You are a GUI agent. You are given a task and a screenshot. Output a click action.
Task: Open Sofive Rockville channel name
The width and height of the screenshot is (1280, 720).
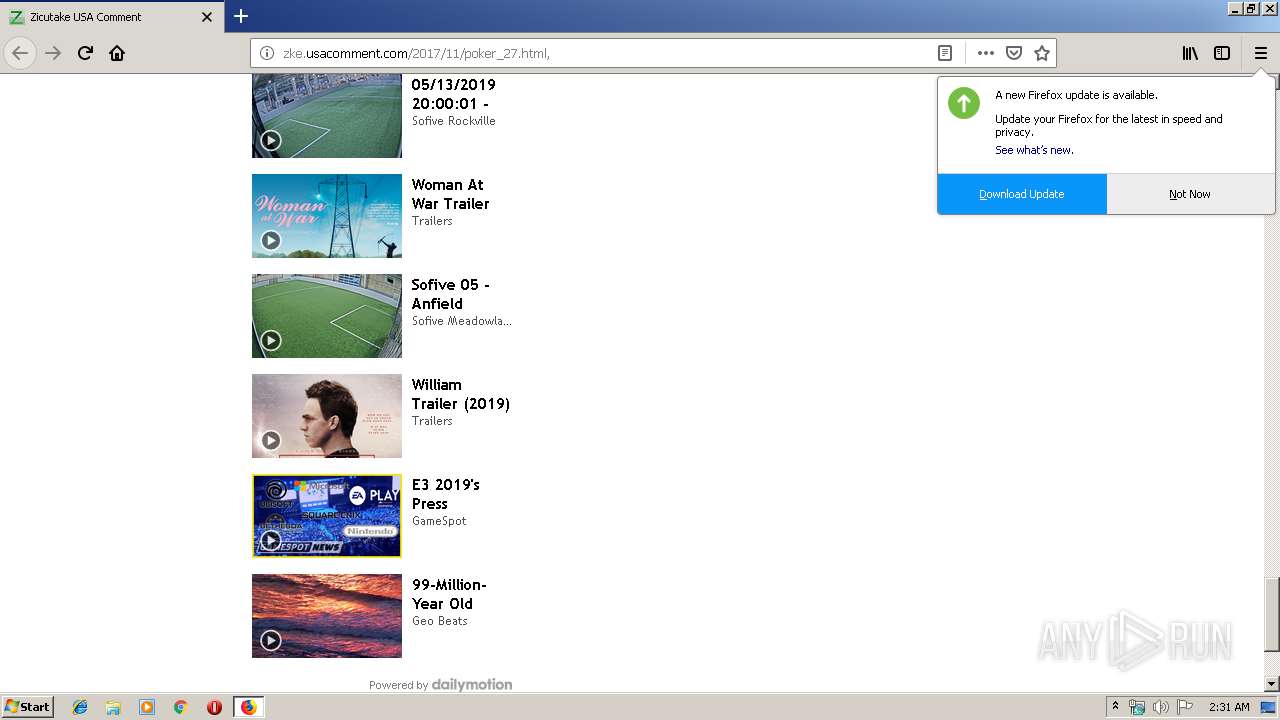453,121
